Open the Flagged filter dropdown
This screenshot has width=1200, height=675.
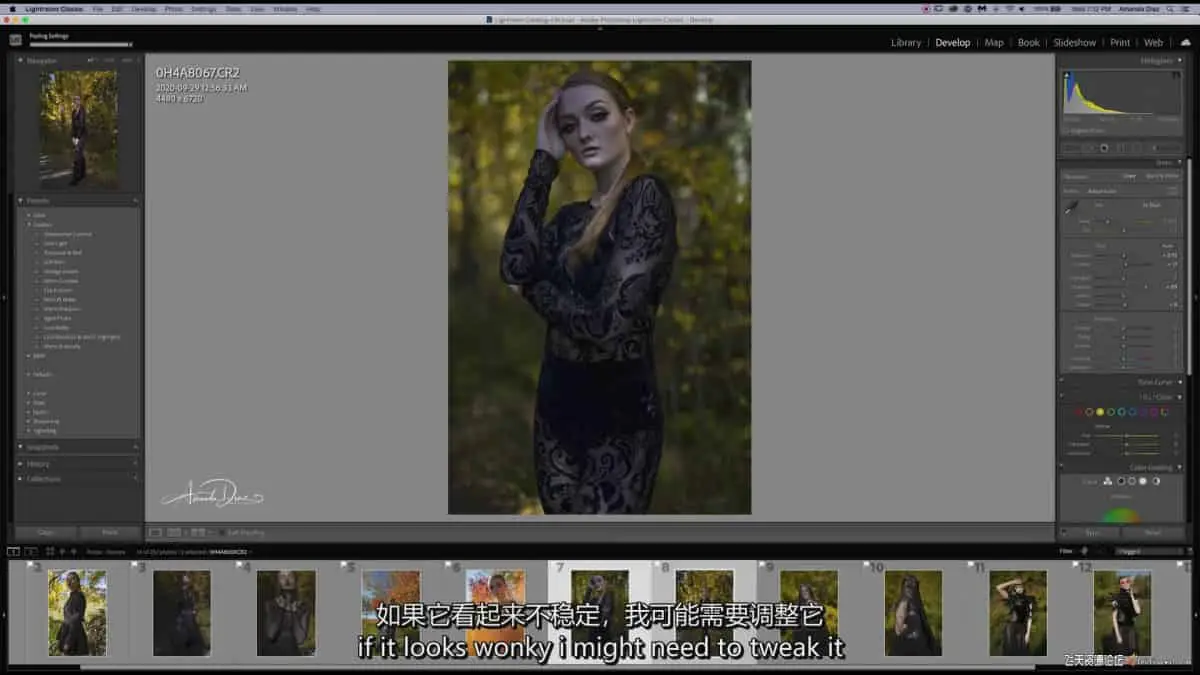pyautogui.click(x=1150, y=551)
